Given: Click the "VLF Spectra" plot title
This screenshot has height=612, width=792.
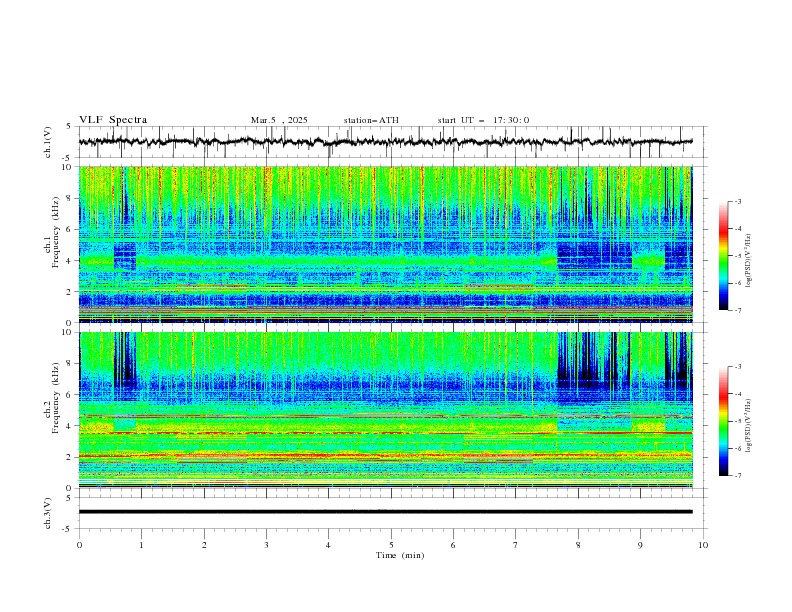Looking at the screenshot, I should point(113,120).
